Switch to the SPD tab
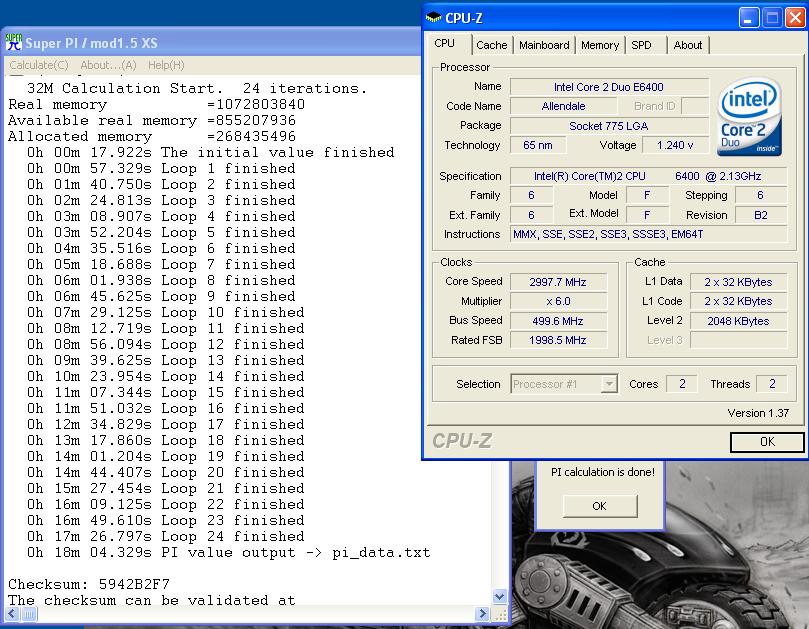This screenshot has height=629, width=809. click(641, 45)
